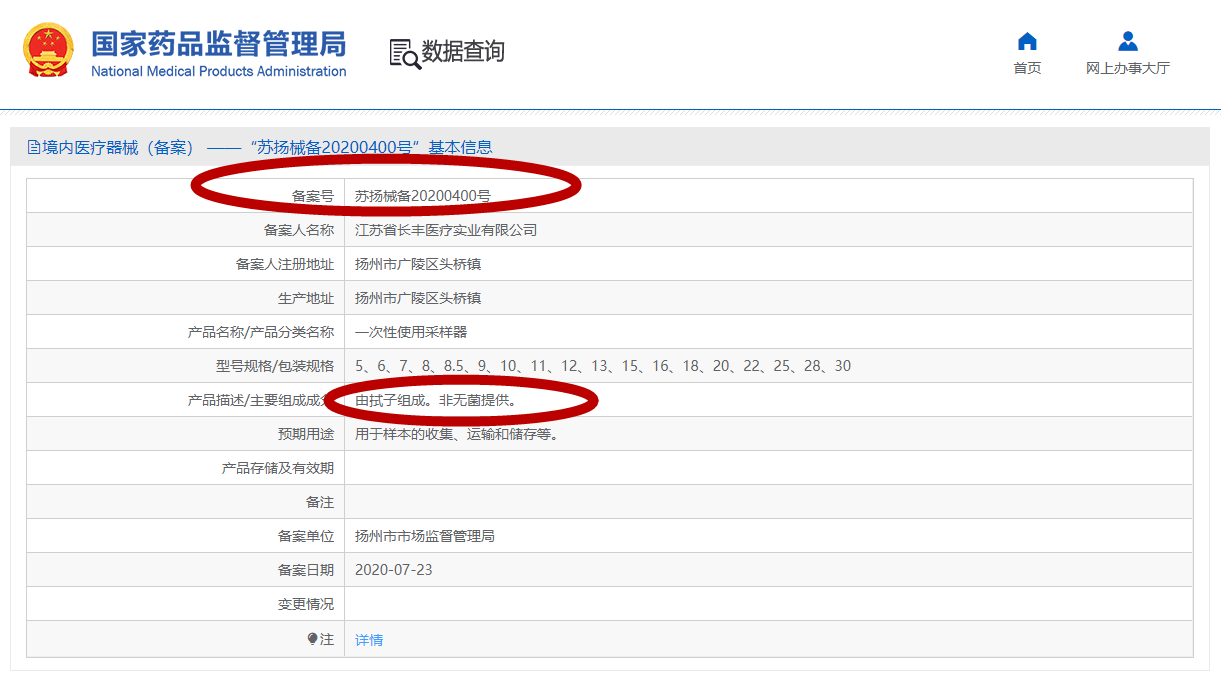Click the 首页 label
Screen dimensions: 1221x680
1027,68
